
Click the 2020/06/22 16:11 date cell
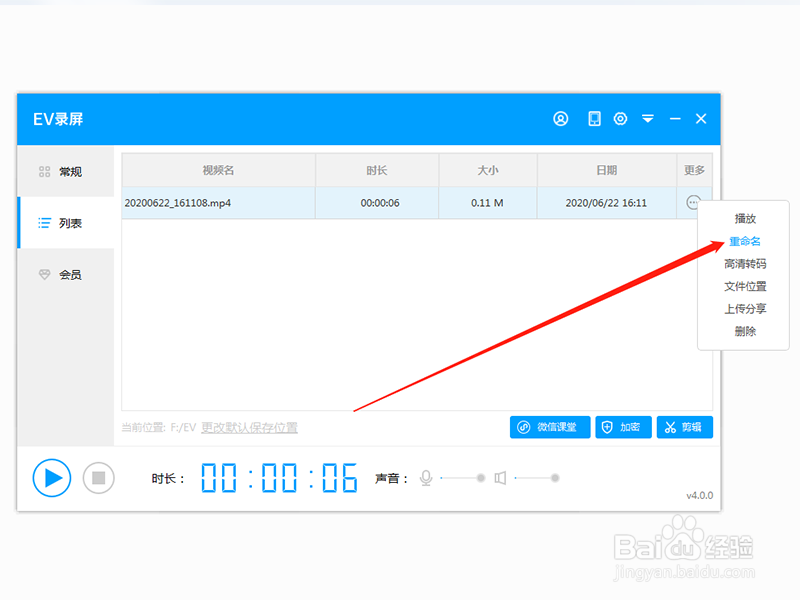click(607, 203)
